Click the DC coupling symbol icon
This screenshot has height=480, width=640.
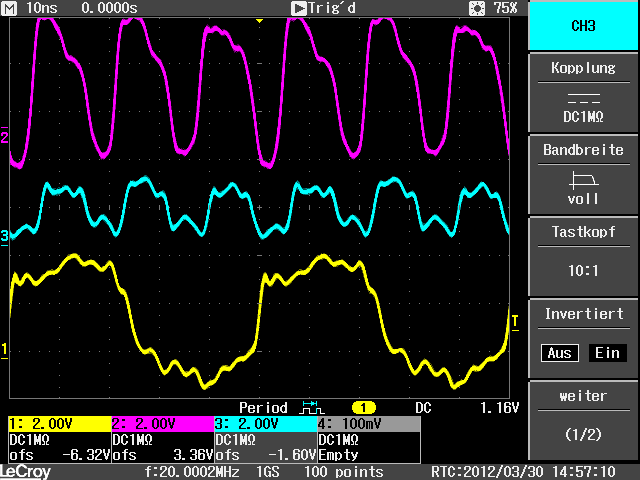point(584,98)
